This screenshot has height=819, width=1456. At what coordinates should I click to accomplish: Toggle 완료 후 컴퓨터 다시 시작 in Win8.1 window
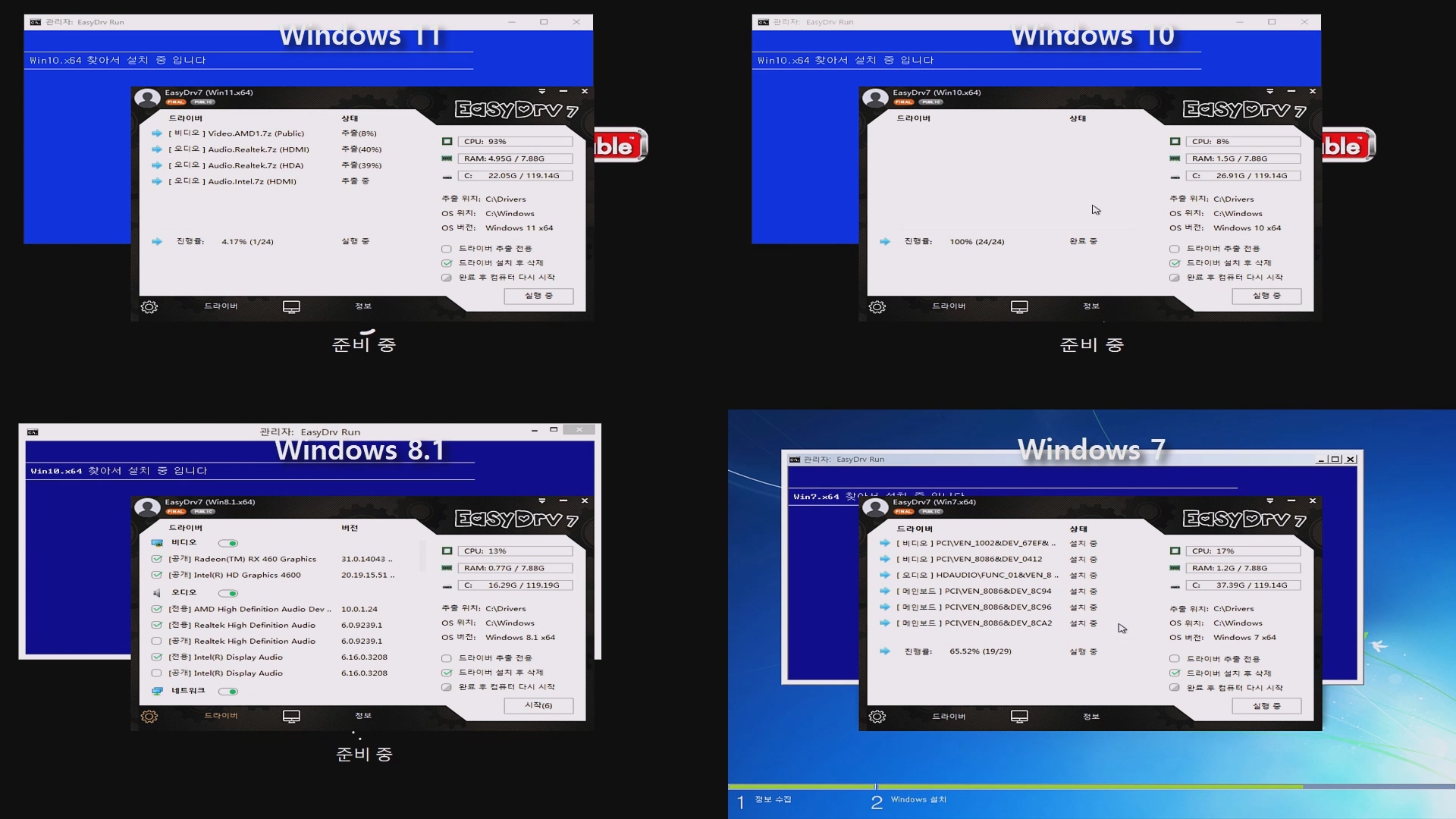tap(447, 687)
